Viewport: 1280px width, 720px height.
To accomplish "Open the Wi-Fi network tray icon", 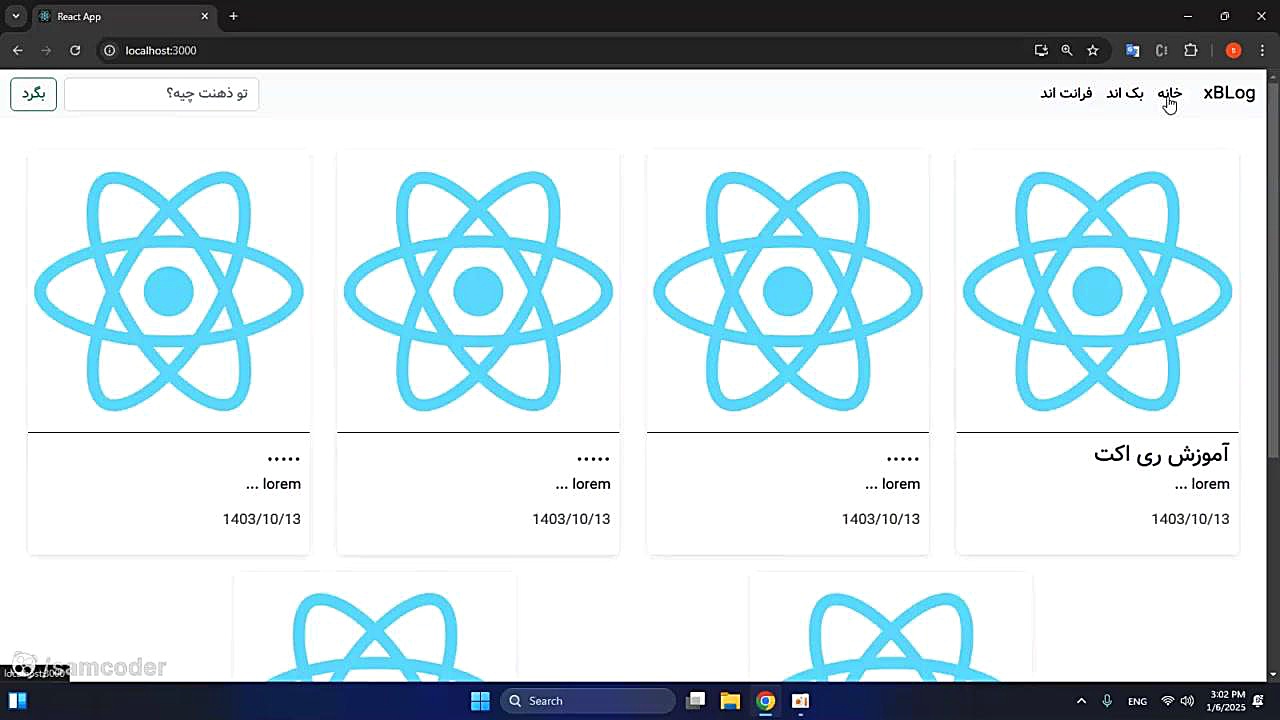I will tap(1168, 701).
